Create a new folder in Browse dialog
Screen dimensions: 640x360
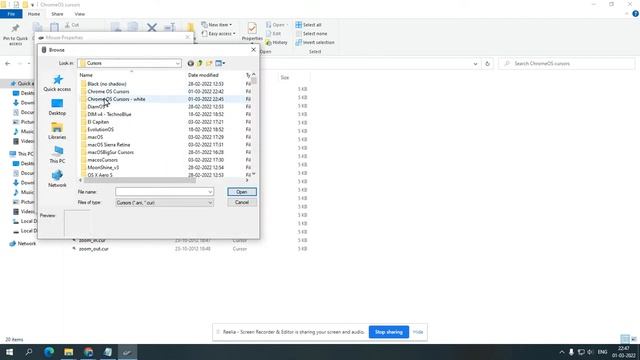[209, 63]
